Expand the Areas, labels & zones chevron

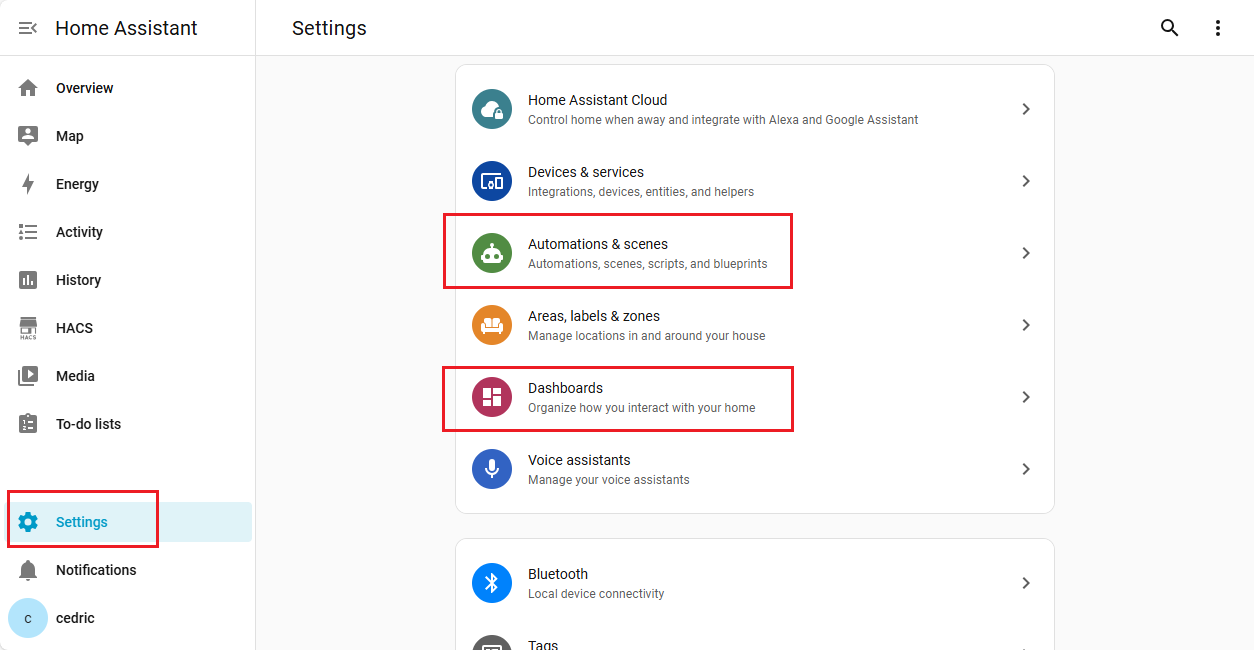[x=1025, y=325]
